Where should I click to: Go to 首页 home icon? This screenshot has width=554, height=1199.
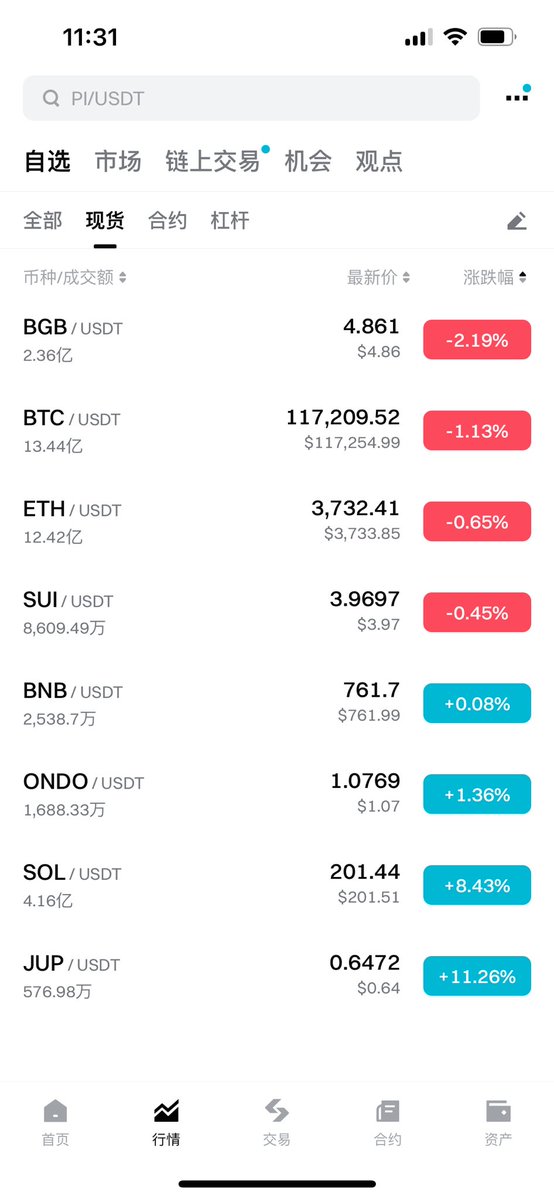pos(55,1111)
